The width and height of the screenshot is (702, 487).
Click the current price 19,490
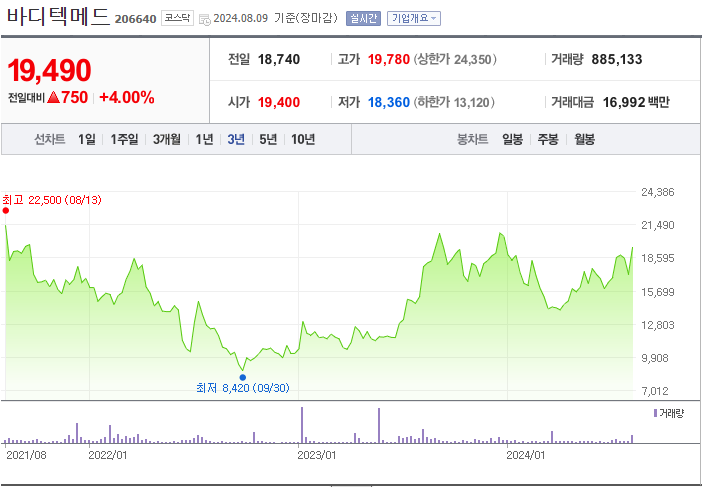click(49, 70)
